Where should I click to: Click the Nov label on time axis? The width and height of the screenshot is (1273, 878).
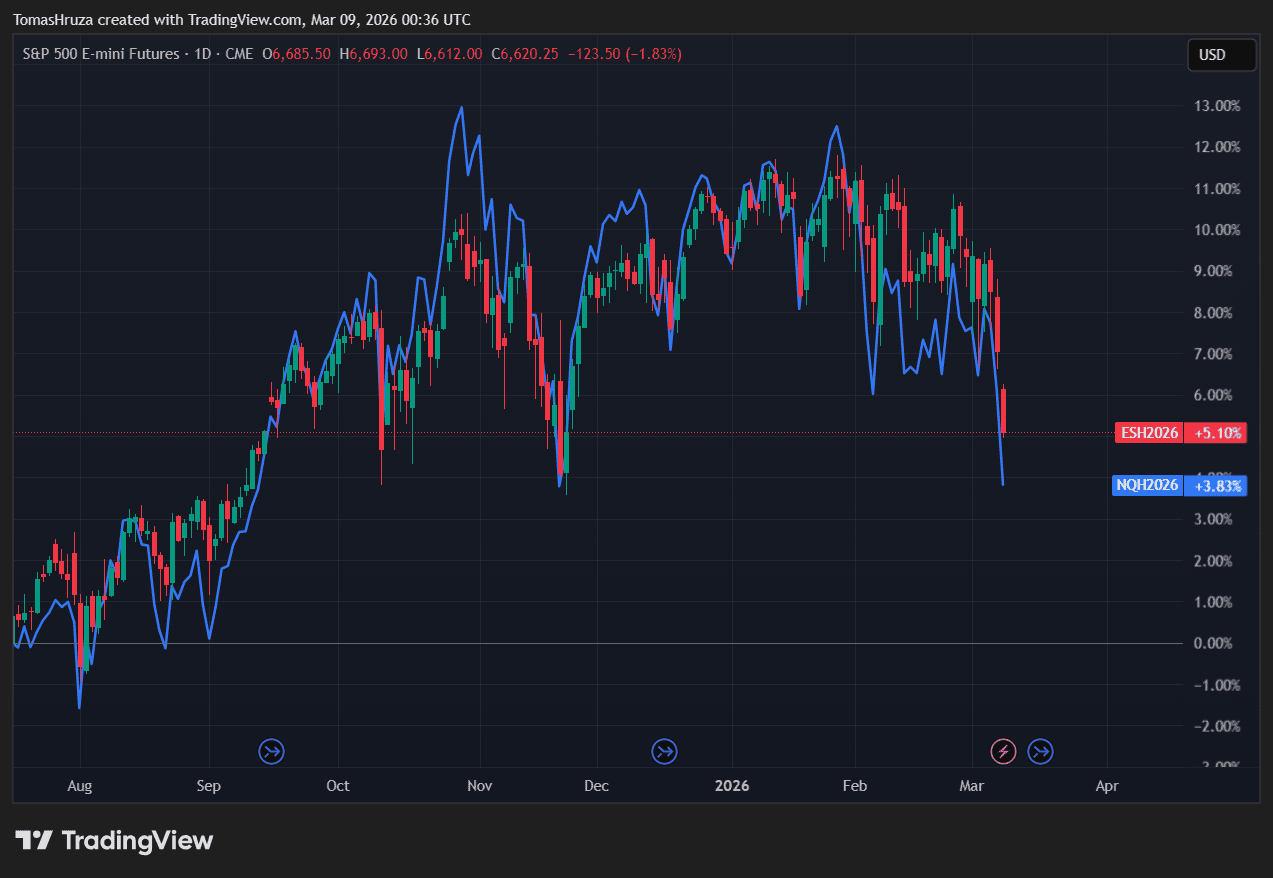(x=480, y=786)
